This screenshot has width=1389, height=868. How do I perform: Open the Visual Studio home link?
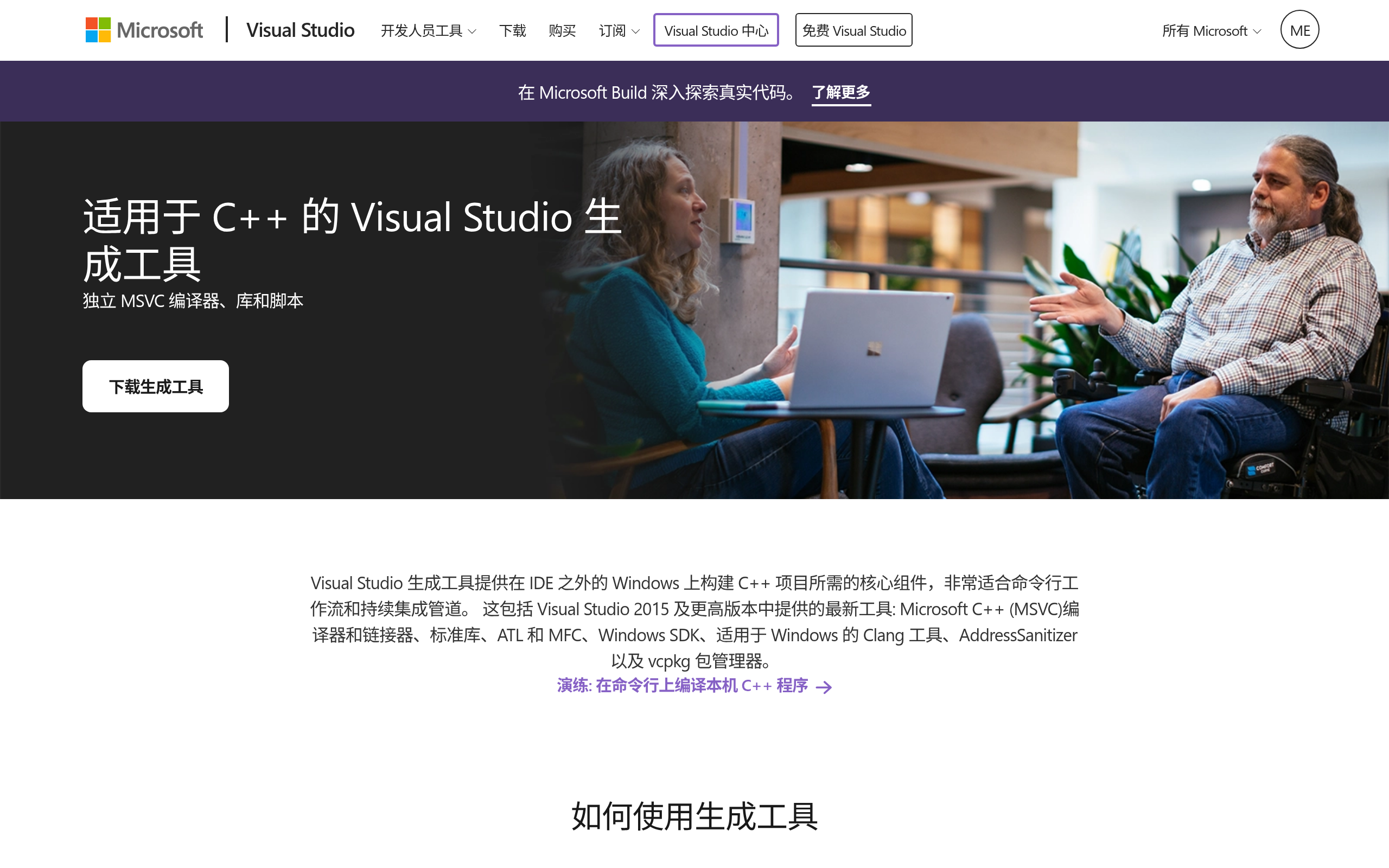[300, 30]
